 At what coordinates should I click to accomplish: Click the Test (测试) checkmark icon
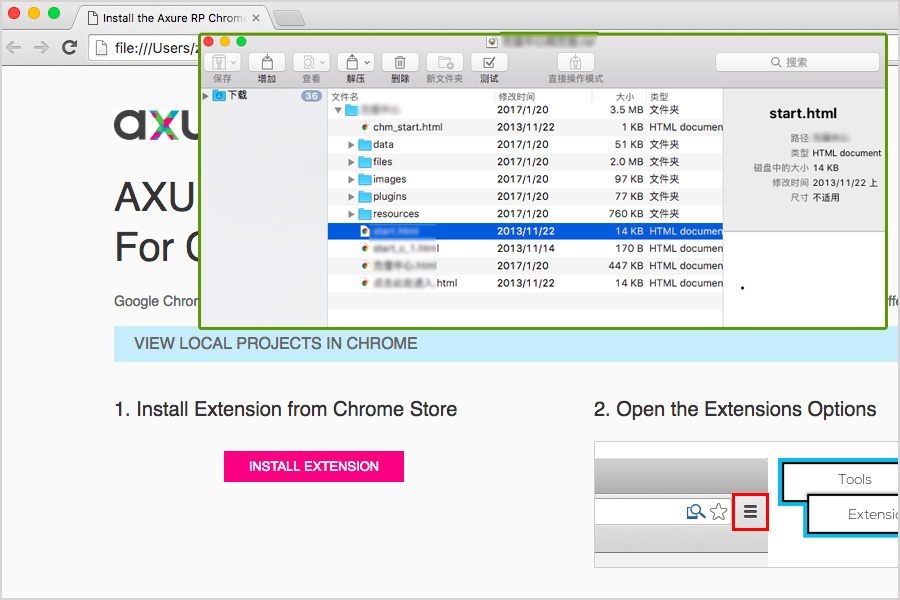(489, 62)
